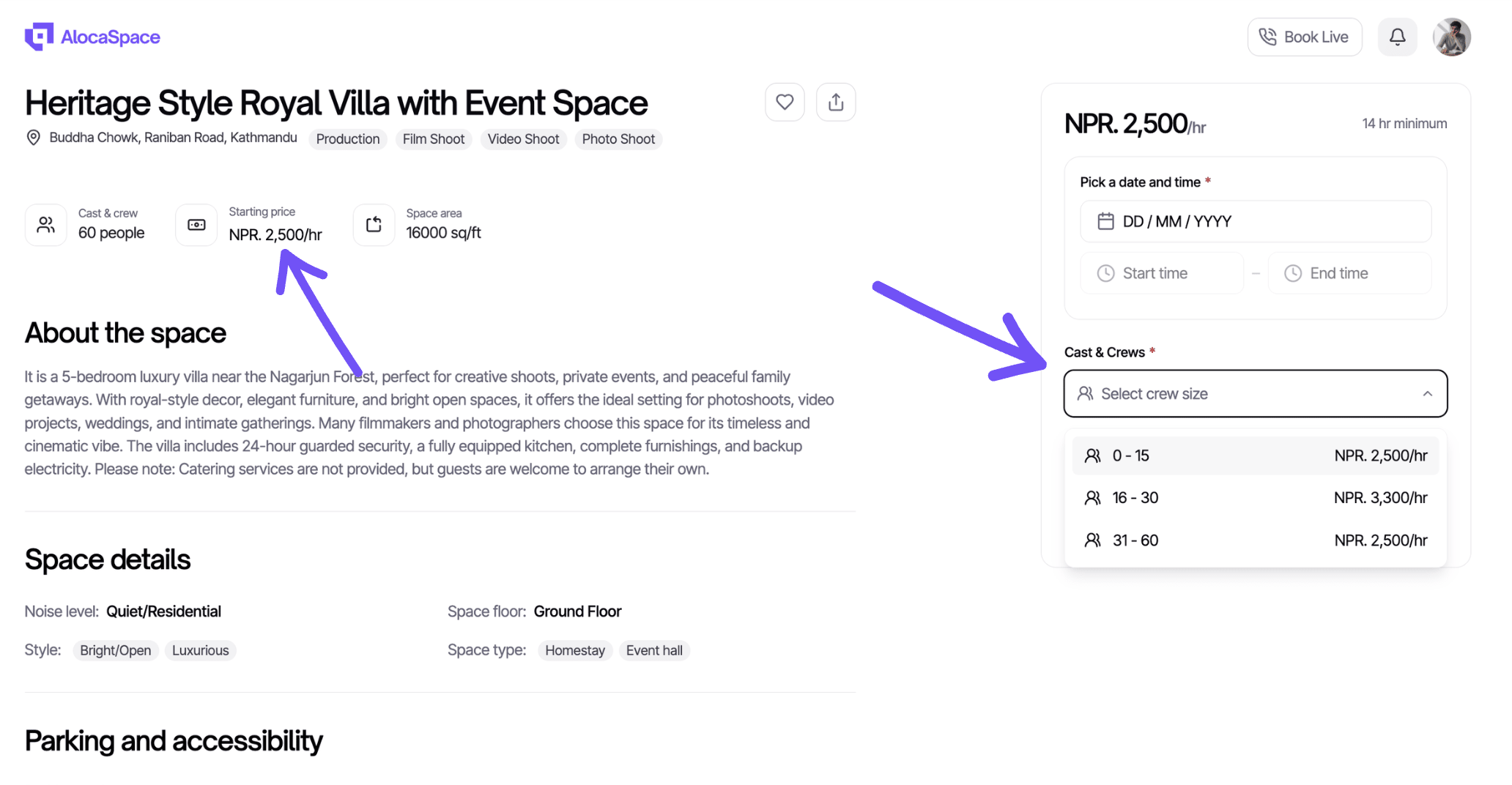Viewport: 1512px width, 785px height.
Task: Click the Production tag
Action: coord(348,139)
